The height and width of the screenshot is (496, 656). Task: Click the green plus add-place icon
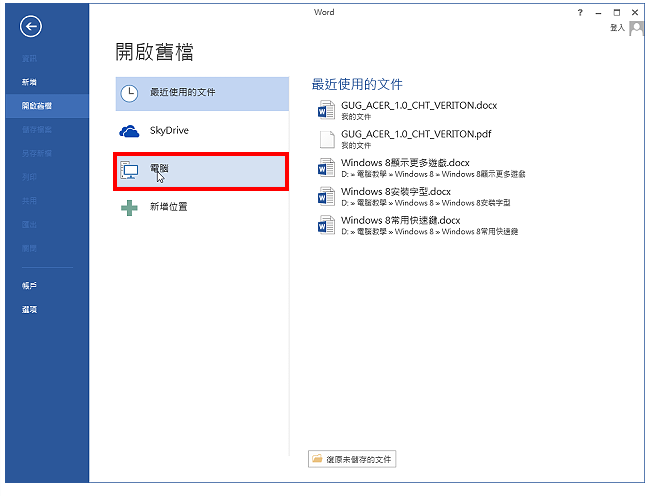(129, 208)
